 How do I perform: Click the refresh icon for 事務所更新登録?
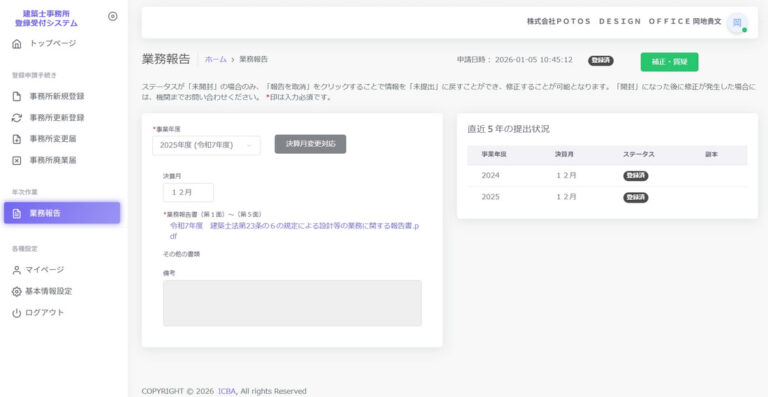click(17, 118)
